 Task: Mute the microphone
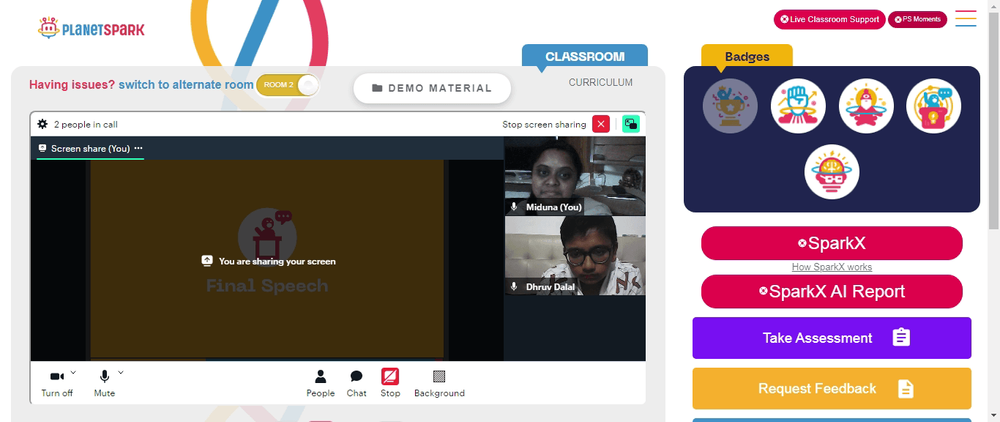click(104, 382)
